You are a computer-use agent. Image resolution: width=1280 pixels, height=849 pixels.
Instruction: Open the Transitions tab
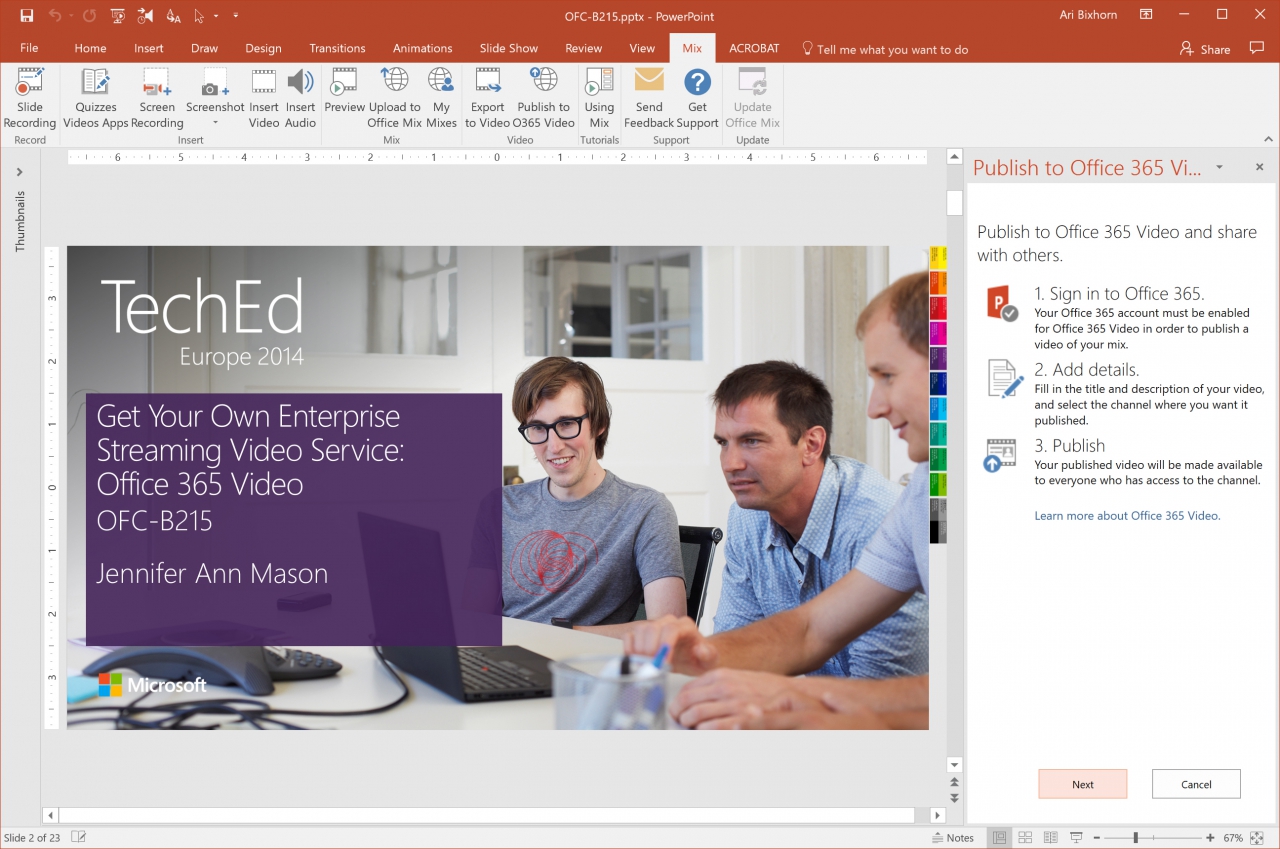coord(337,48)
